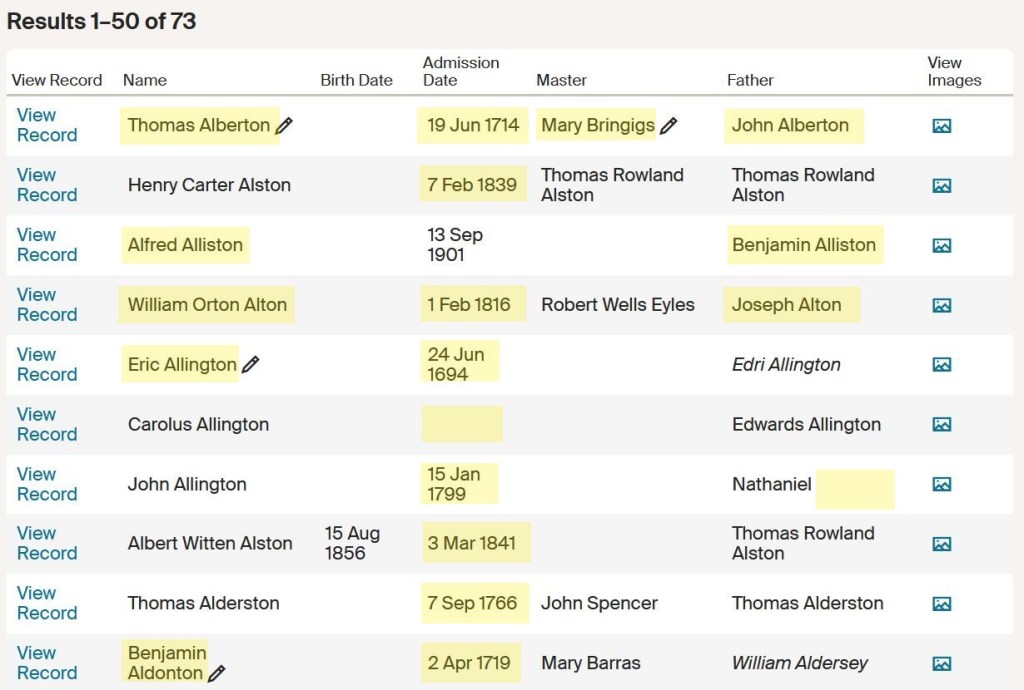Screen dimensions: 1024x690
Task: Edit Eric Allington name with pencil icon
Action: click(x=250, y=365)
